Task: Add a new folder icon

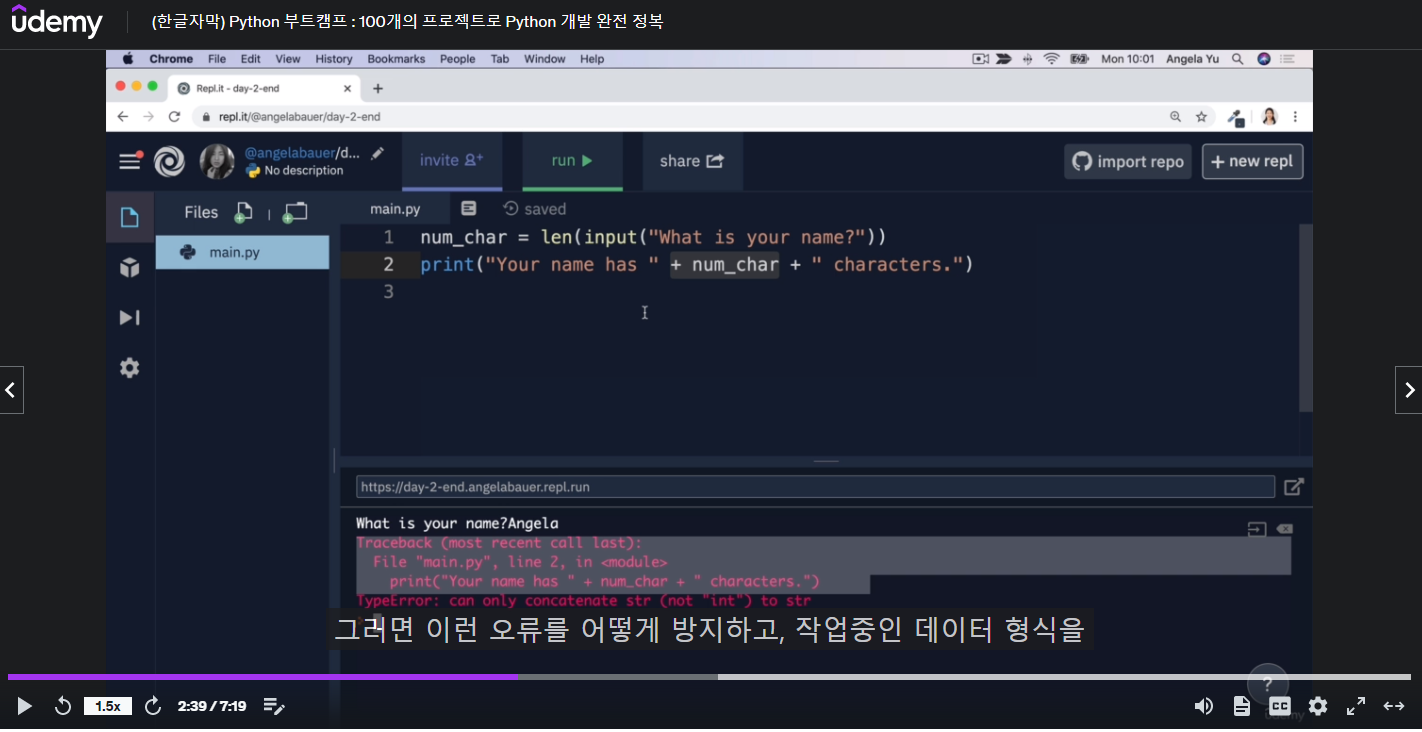Action: click(x=294, y=212)
